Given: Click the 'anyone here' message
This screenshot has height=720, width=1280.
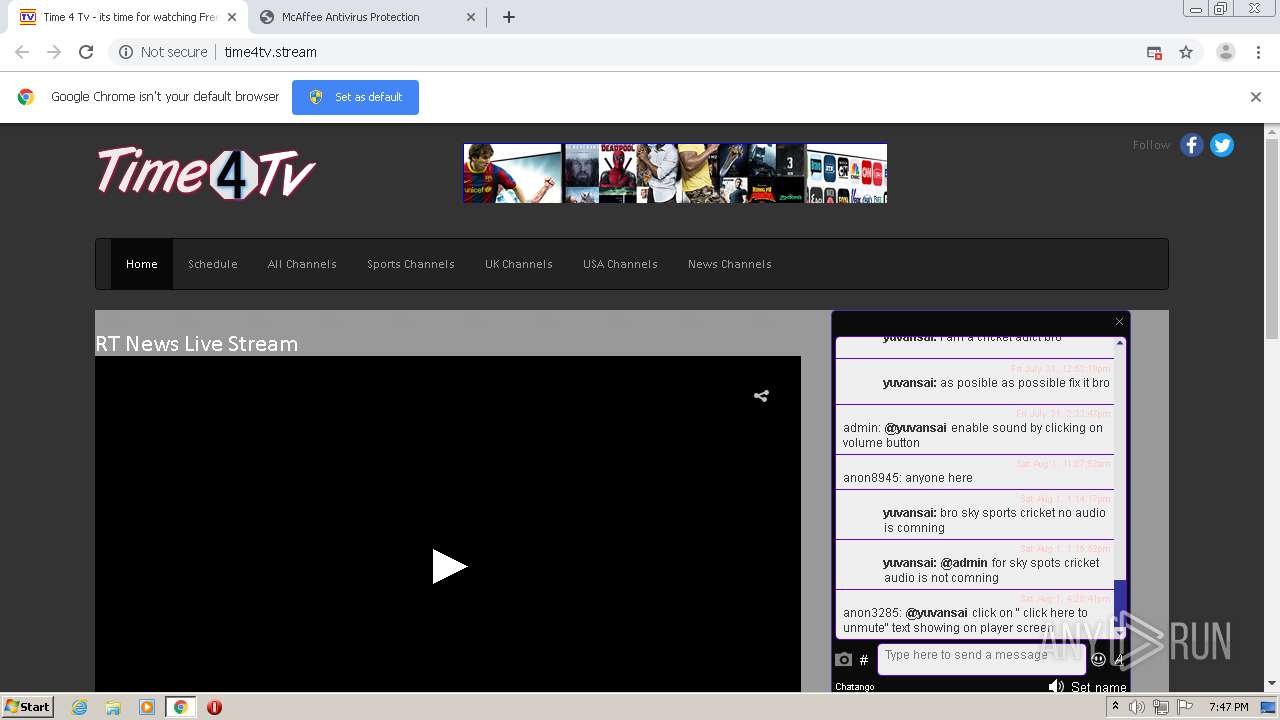Looking at the screenshot, I should click(x=975, y=472).
